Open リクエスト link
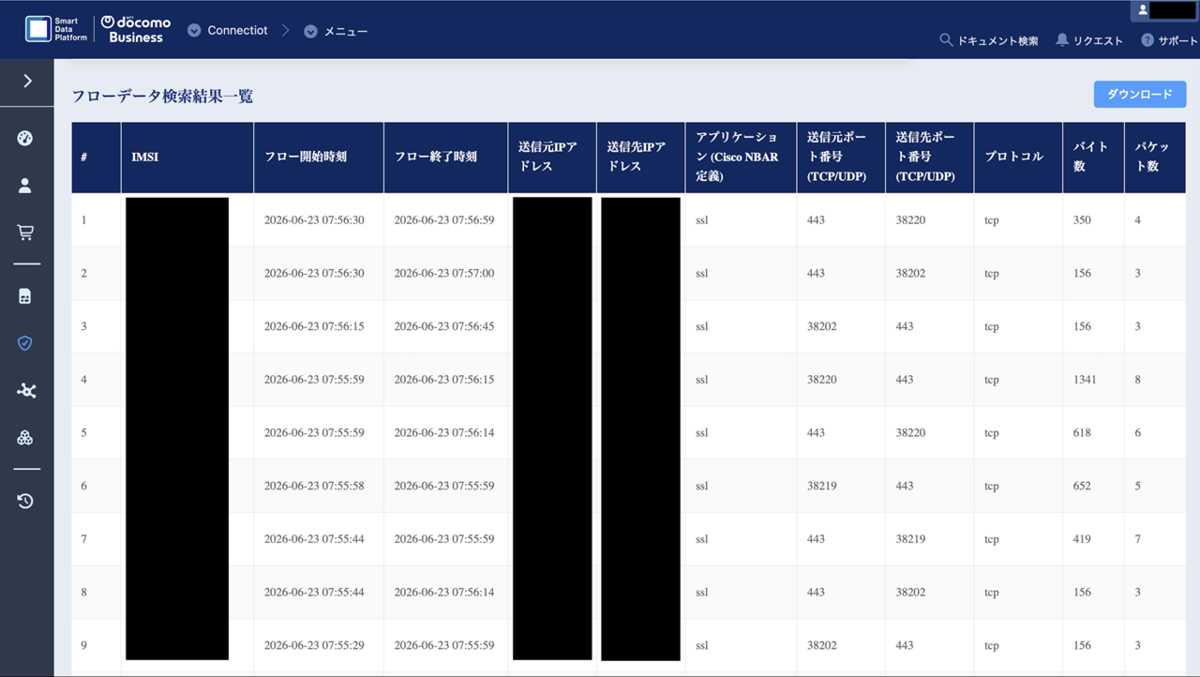 [x=1099, y=41]
